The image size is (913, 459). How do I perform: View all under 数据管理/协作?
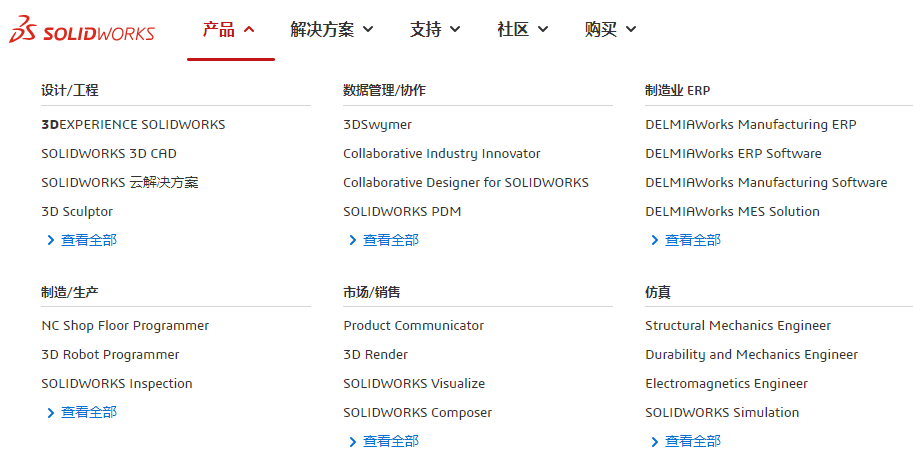tap(384, 240)
